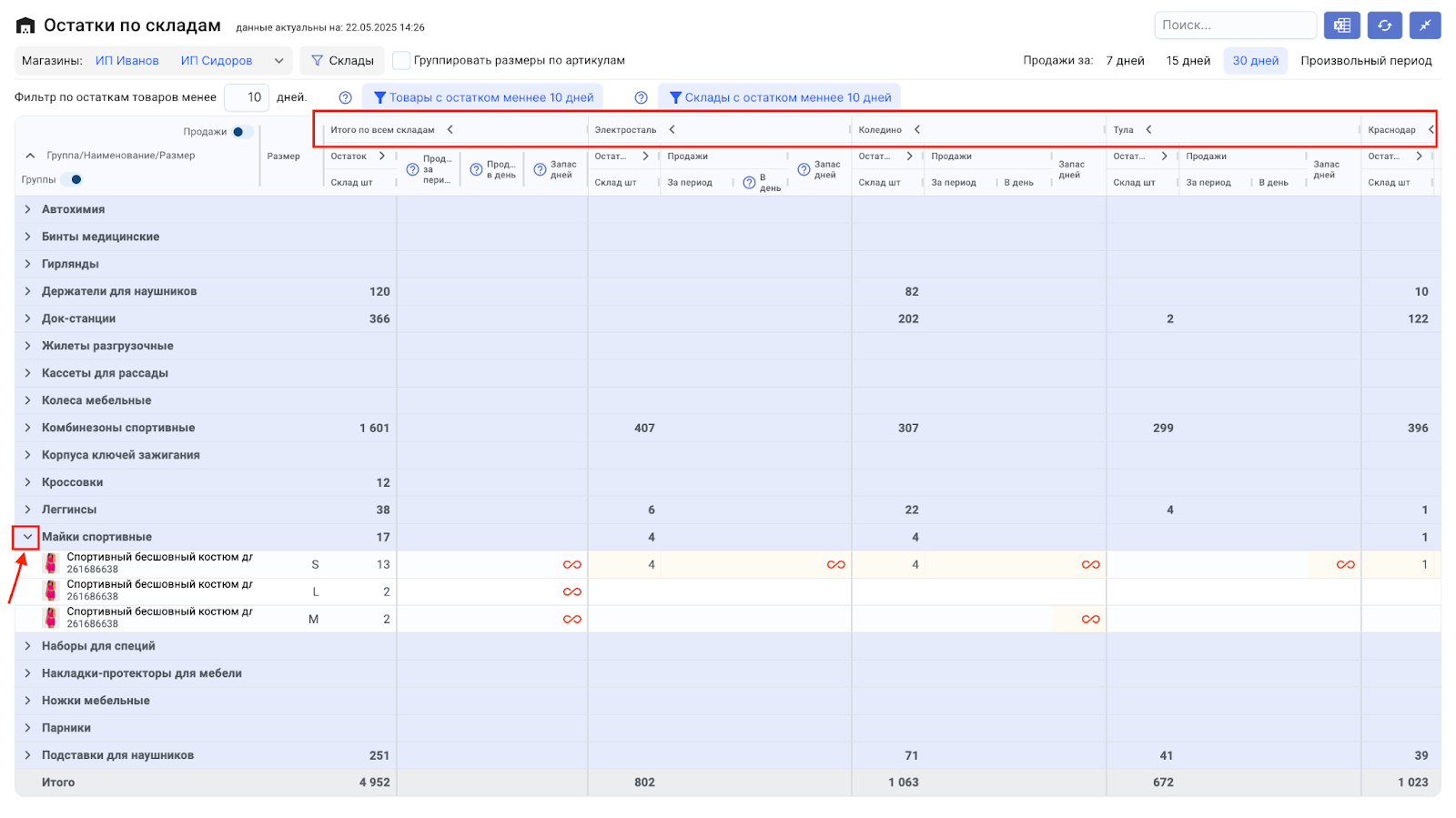
Task: Check 'Группировать размеры по артикулам' checkbox
Action: (401, 61)
